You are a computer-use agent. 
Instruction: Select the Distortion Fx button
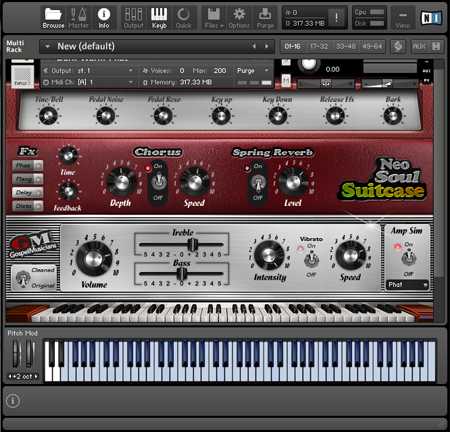click(x=28, y=206)
